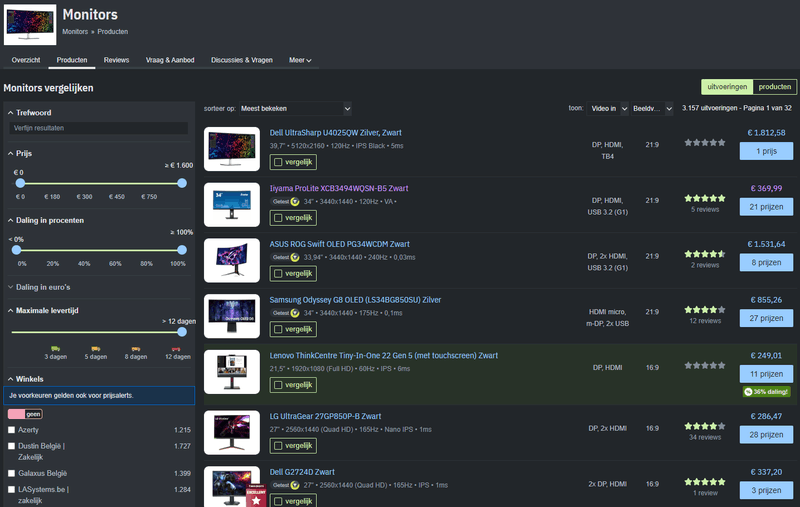Click the 12 dagen delivery truck icon
The height and width of the screenshot is (507, 800).
pos(176,349)
